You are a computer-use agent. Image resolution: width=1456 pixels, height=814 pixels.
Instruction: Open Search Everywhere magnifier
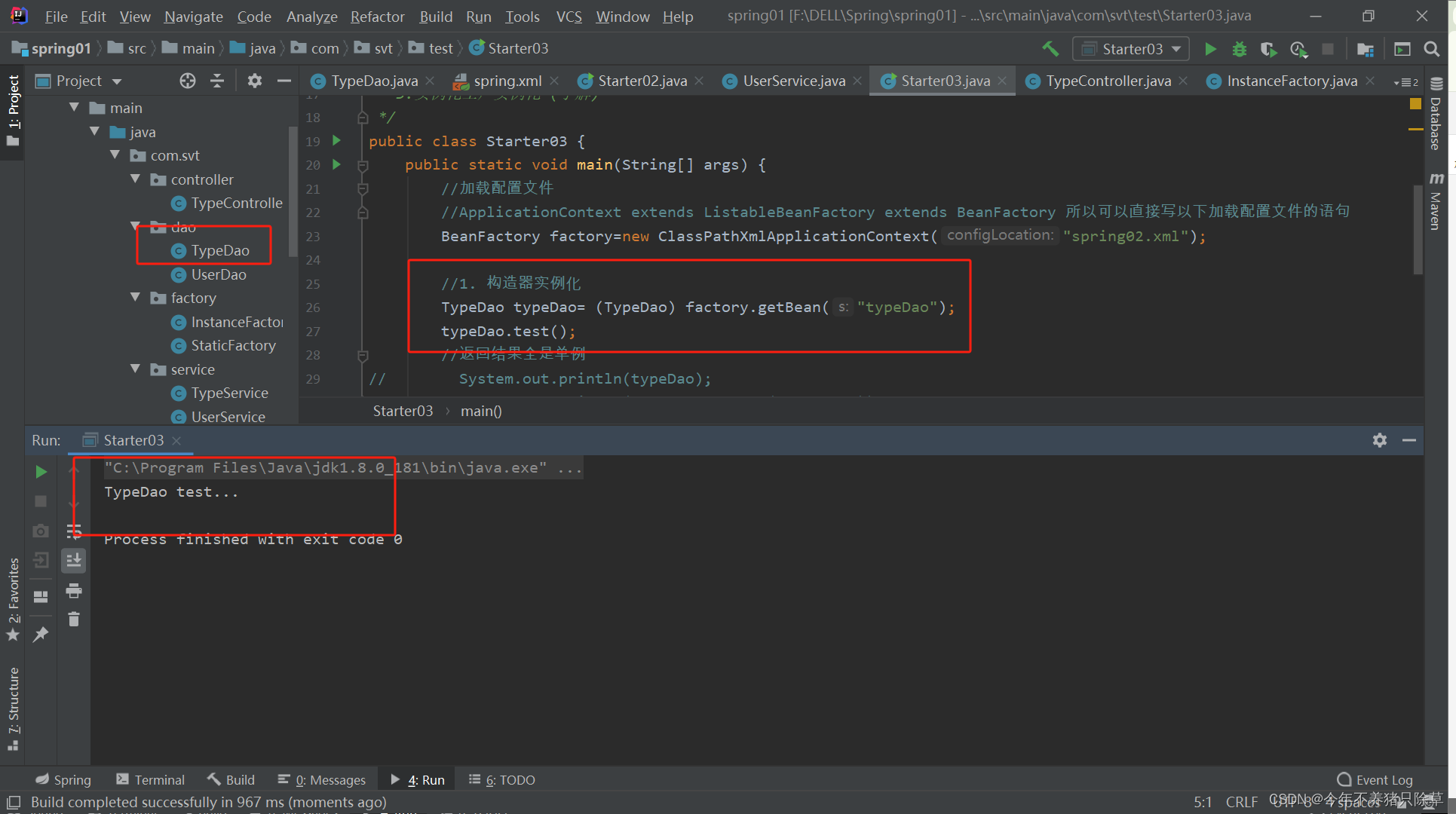coord(1432,49)
